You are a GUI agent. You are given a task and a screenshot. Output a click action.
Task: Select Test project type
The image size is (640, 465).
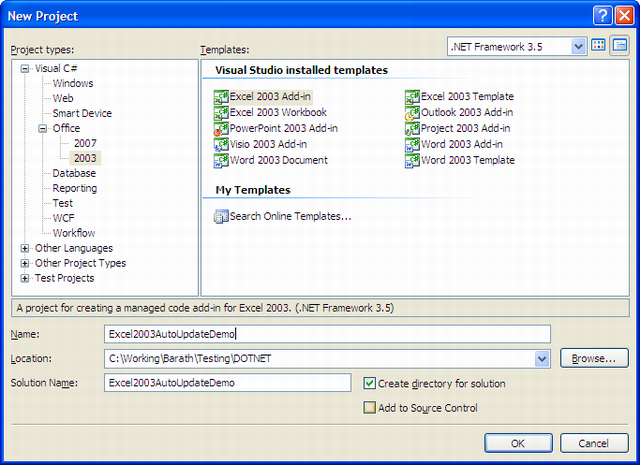[62, 203]
